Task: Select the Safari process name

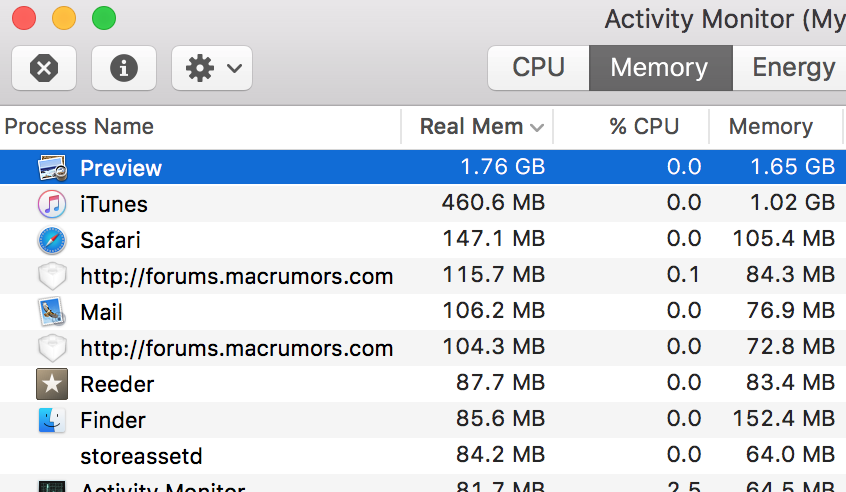Action: click(110, 240)
